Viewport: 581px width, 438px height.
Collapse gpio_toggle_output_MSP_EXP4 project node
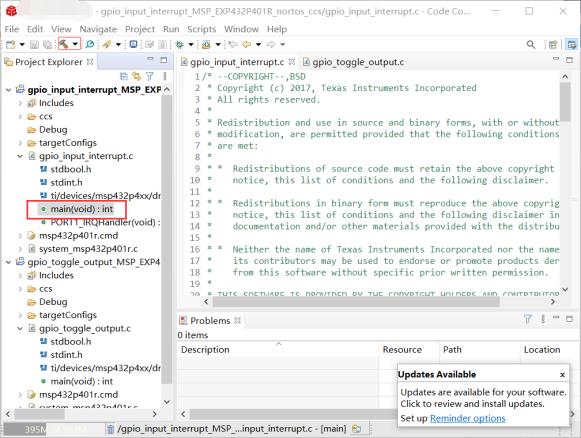pos(9,262)
